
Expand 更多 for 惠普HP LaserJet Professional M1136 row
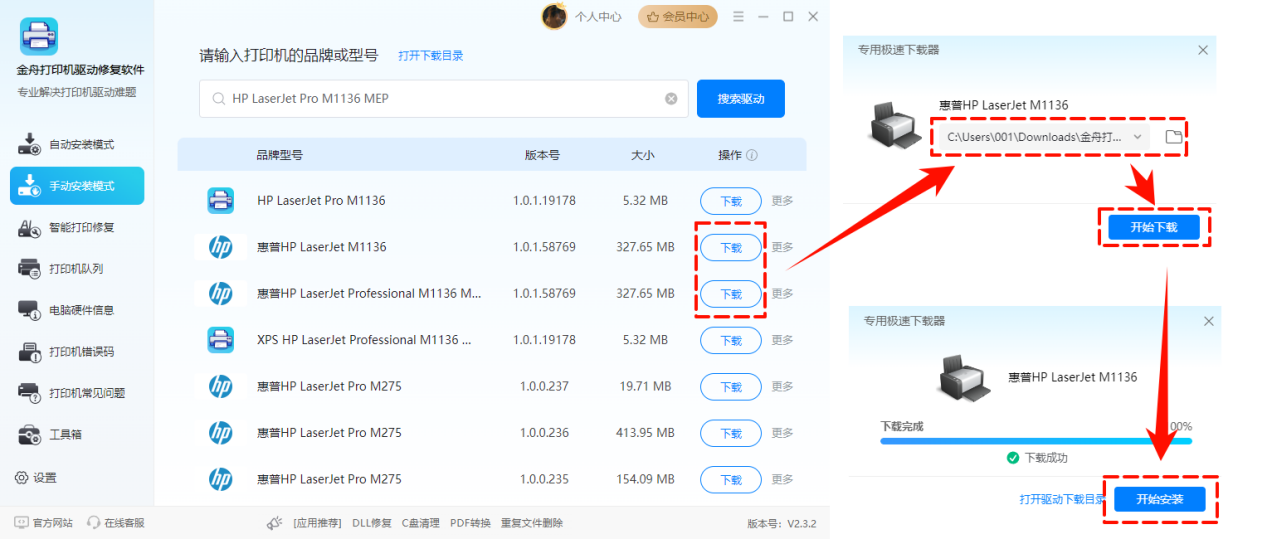tap(782, 293)
